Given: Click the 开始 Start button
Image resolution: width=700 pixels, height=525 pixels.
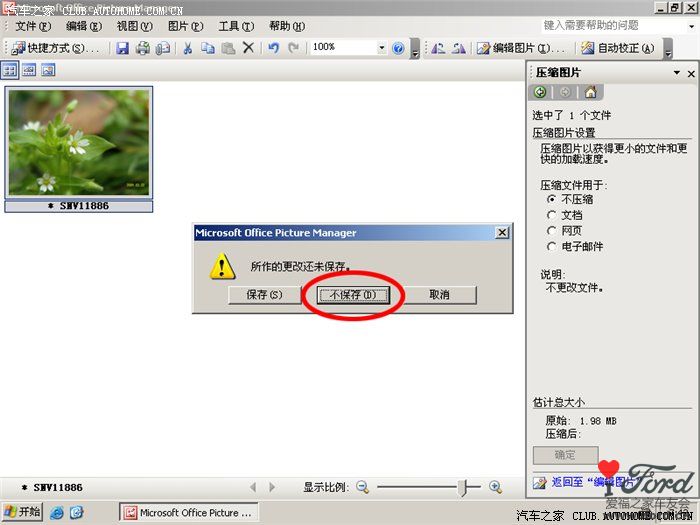Looking at the screenshot, I should [22, 512].
